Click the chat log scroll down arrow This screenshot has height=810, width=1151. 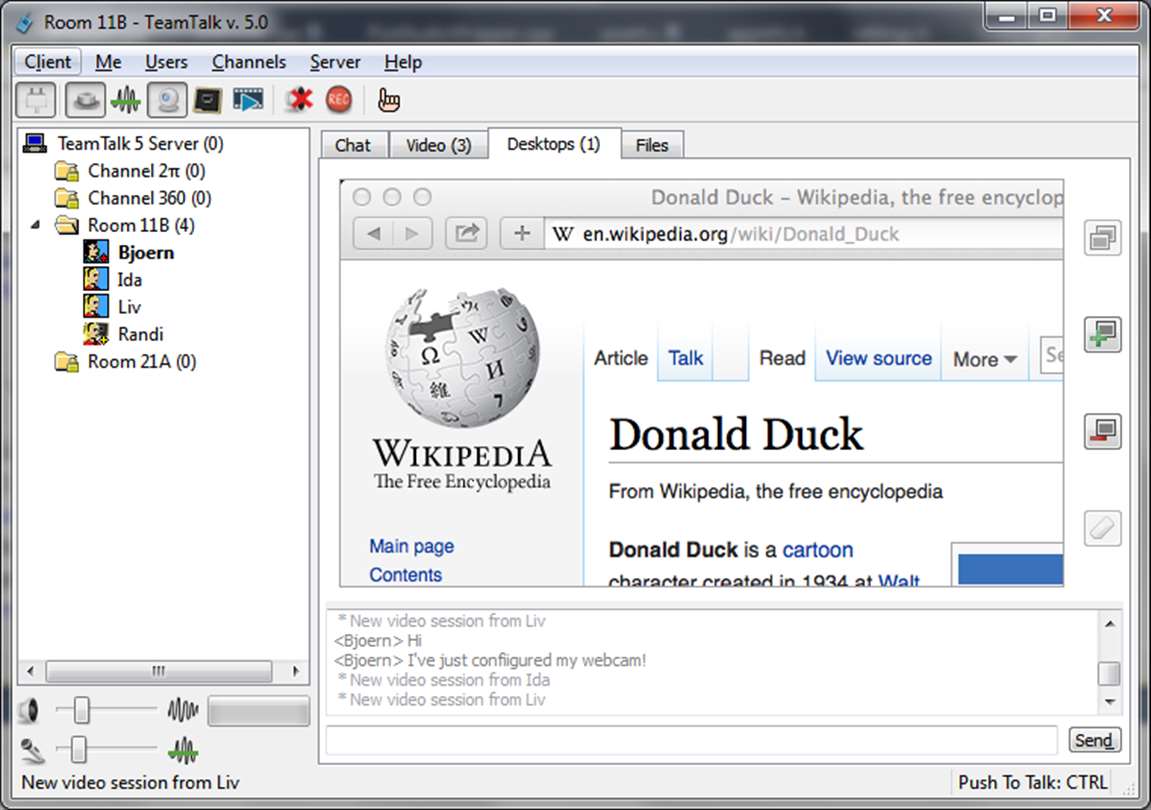[1109, 702]
